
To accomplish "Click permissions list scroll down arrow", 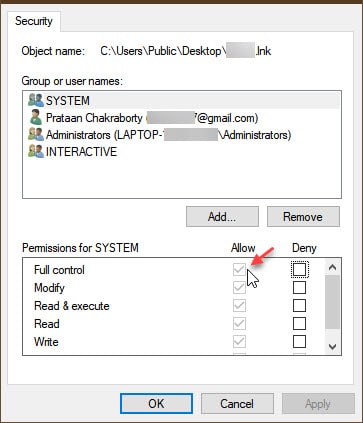I will pyautogui.click(x=332, y=347).
